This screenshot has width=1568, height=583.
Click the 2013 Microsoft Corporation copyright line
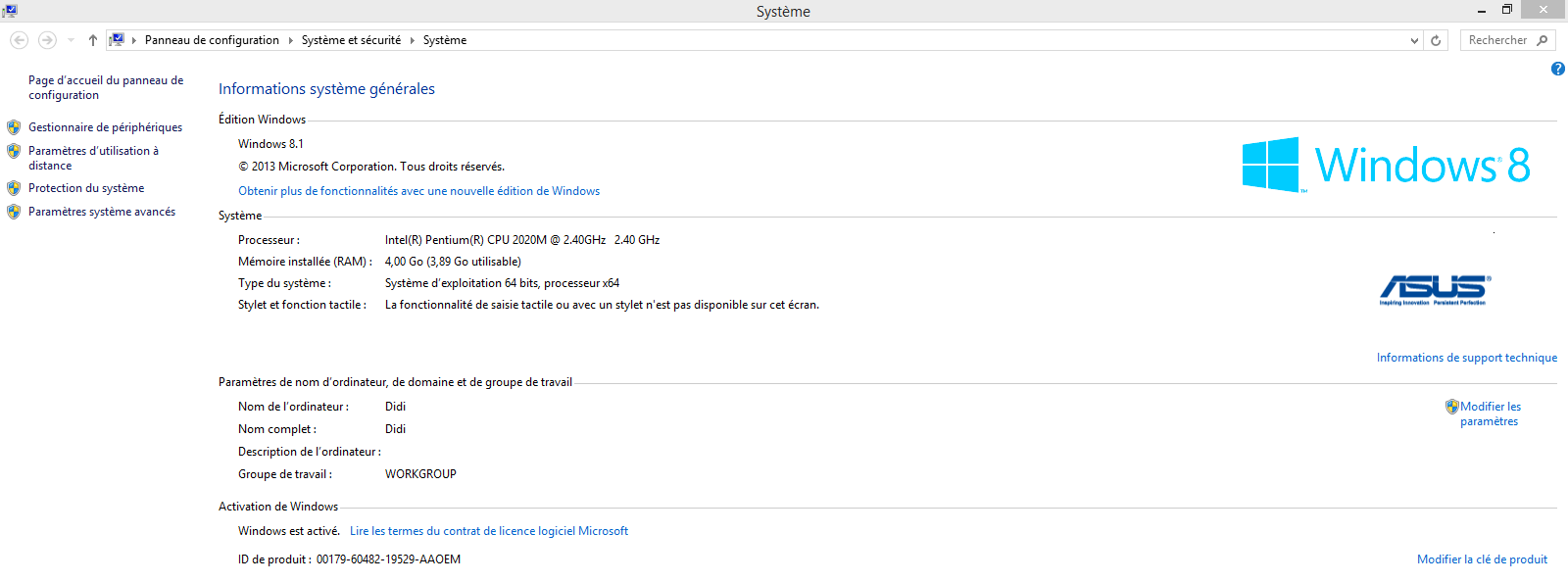(x=371, y=167)
